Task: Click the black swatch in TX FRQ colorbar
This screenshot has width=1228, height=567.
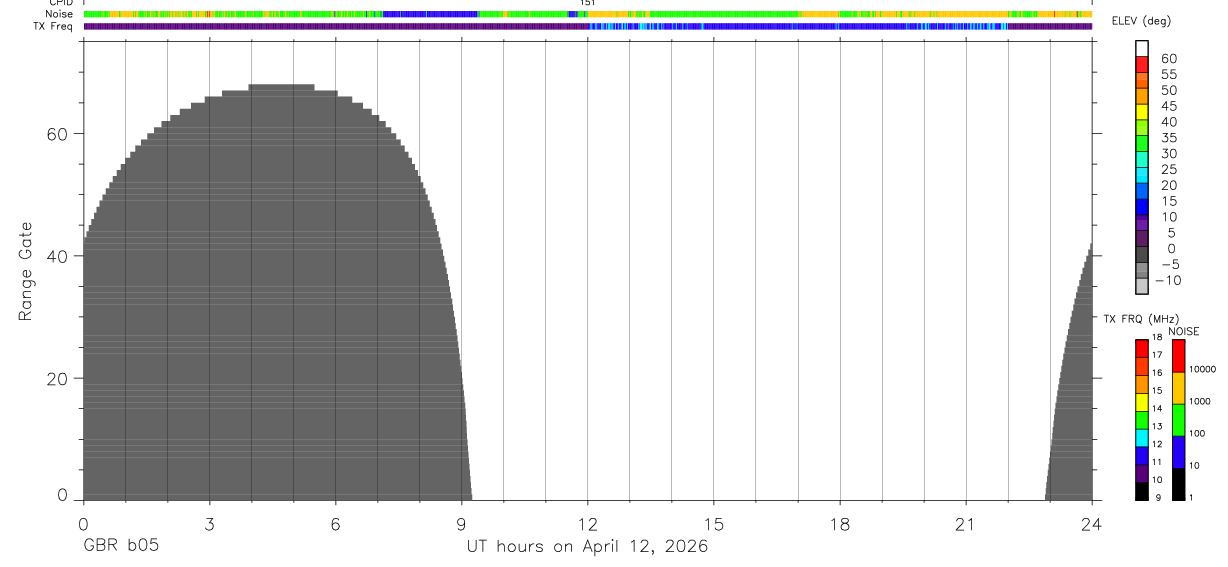Action: pyautogui.click(x=1142, y=491)
